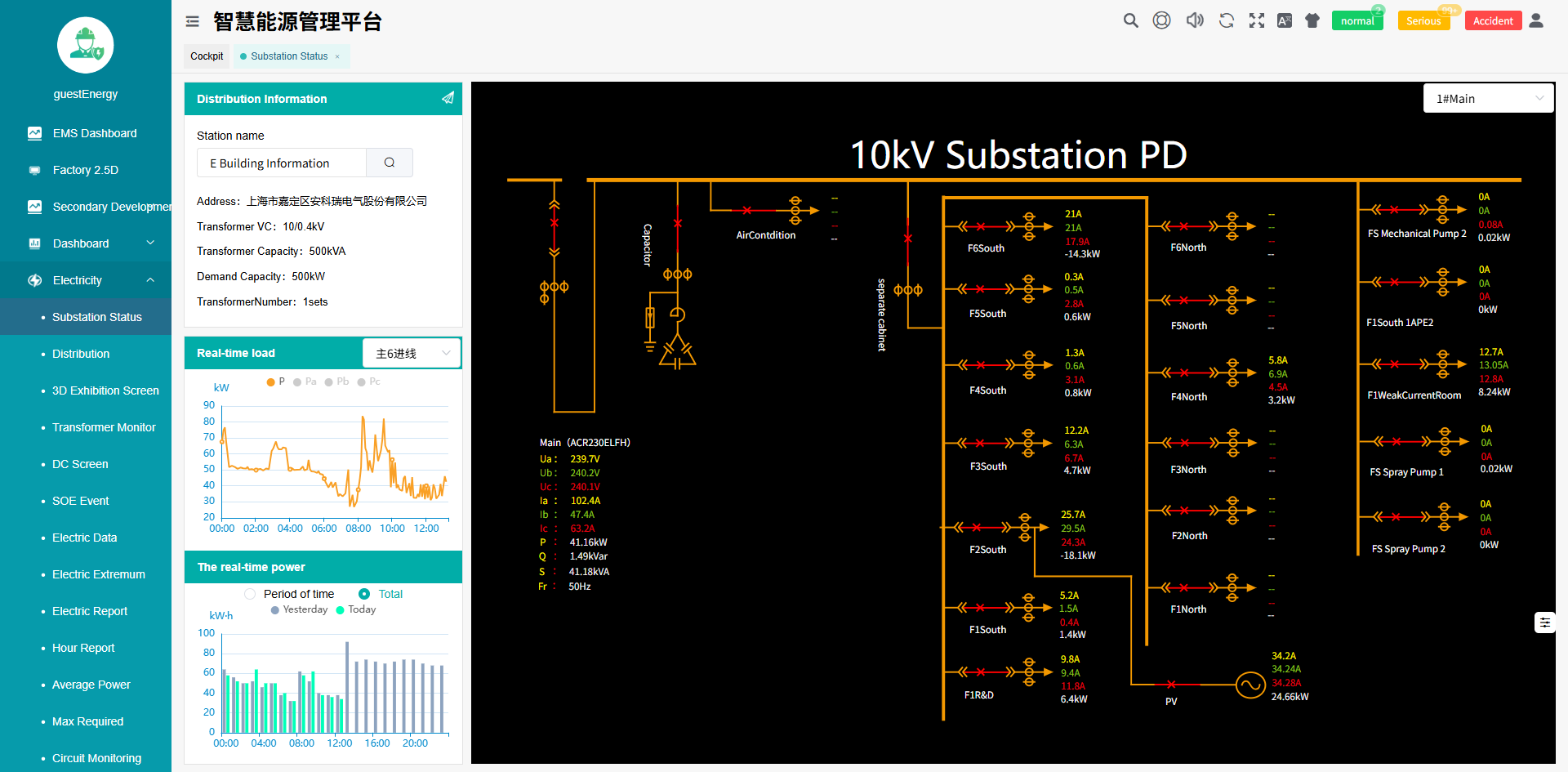Open Electric Data menu item

tap(86, 538)
